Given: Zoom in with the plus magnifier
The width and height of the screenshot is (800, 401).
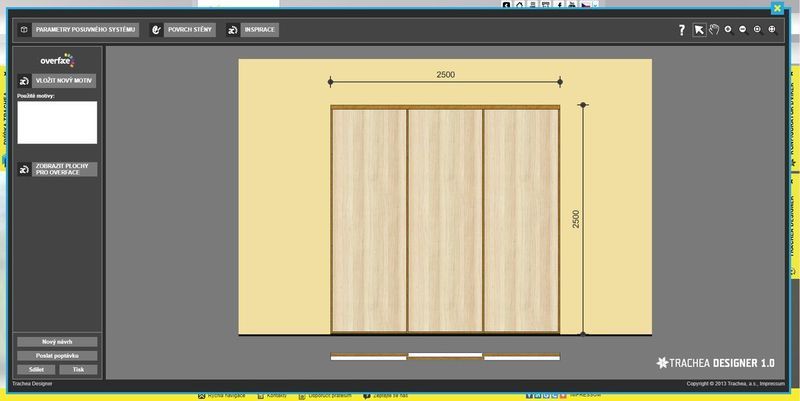Looking at the screenshot, I should [x=728, y=30].
